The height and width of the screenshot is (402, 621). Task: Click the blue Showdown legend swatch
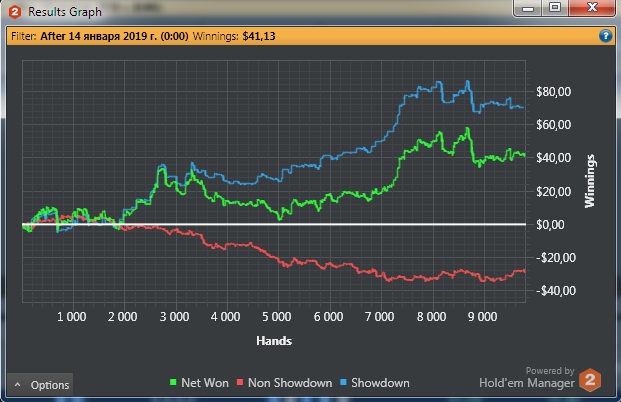coord(343,382)
